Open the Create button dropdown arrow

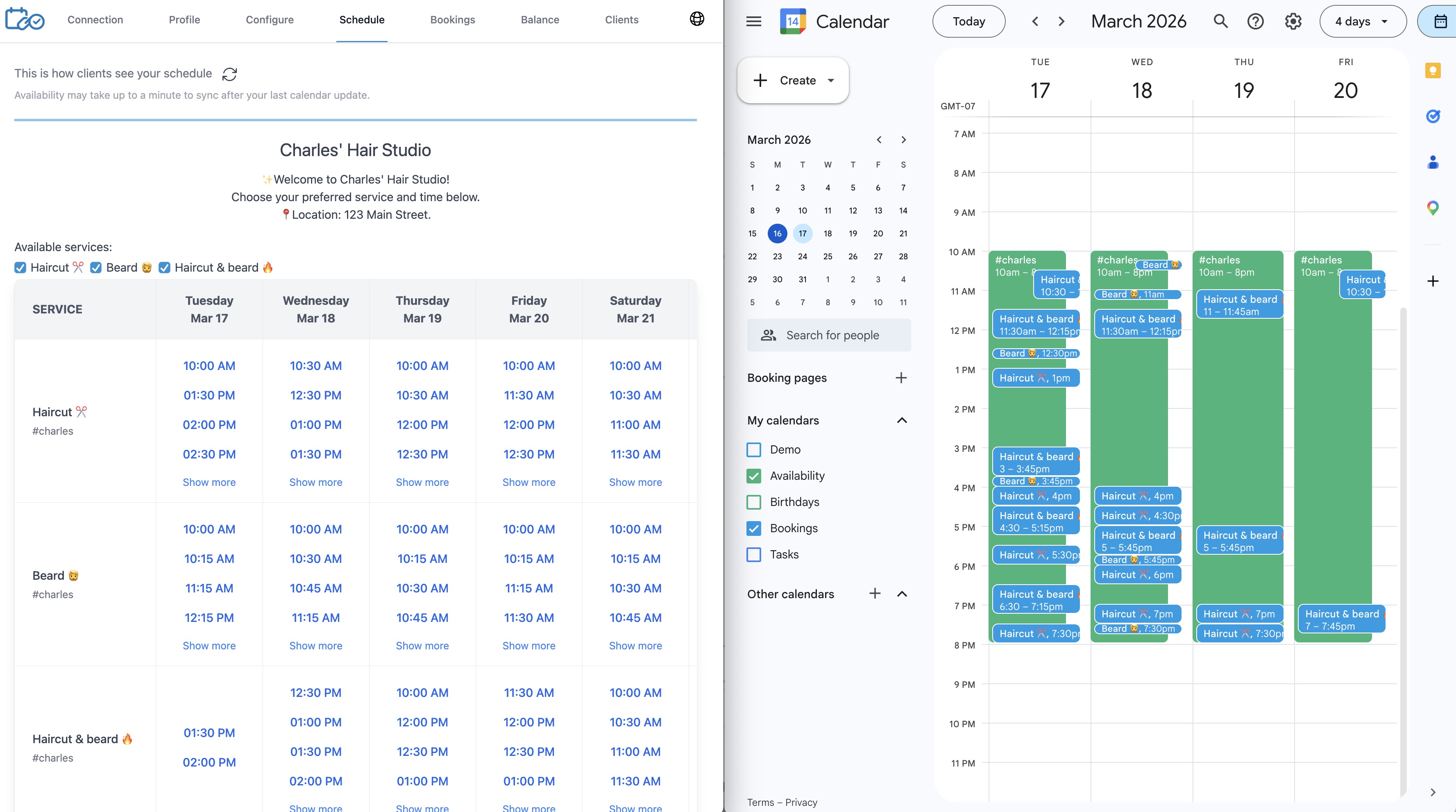[831, 80]
